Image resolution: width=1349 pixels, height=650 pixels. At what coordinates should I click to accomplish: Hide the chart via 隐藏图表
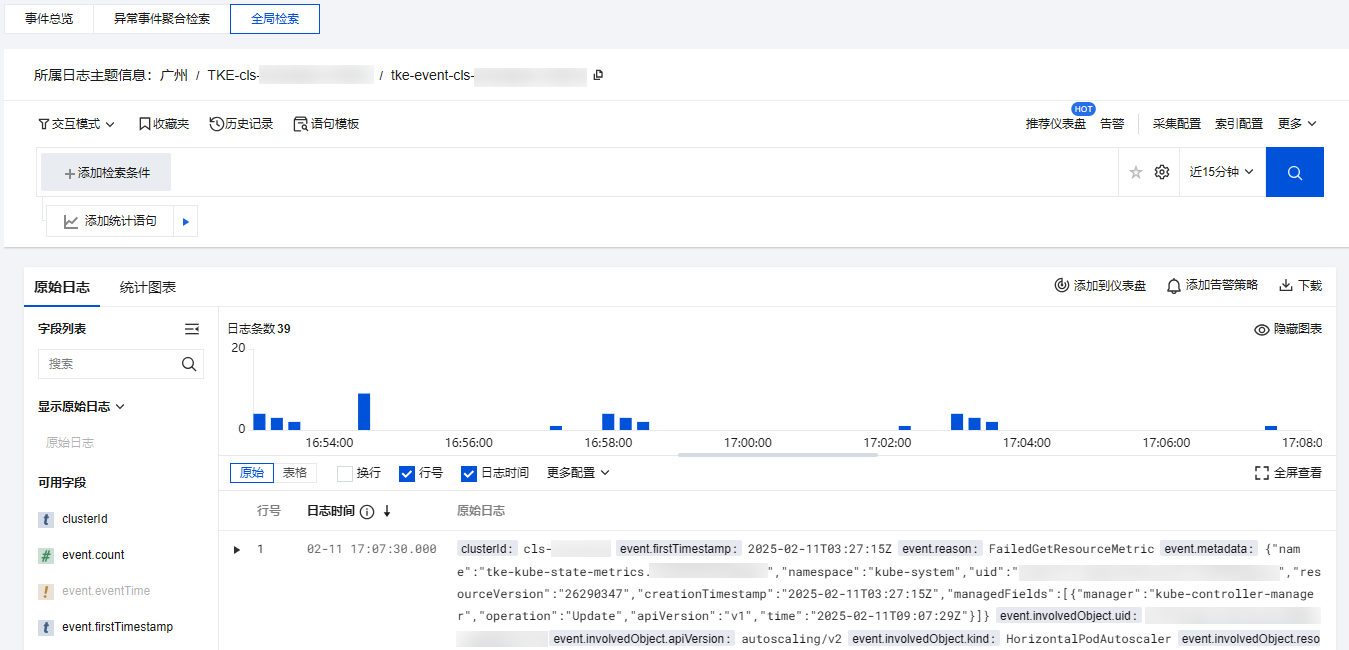(1288, 329)
